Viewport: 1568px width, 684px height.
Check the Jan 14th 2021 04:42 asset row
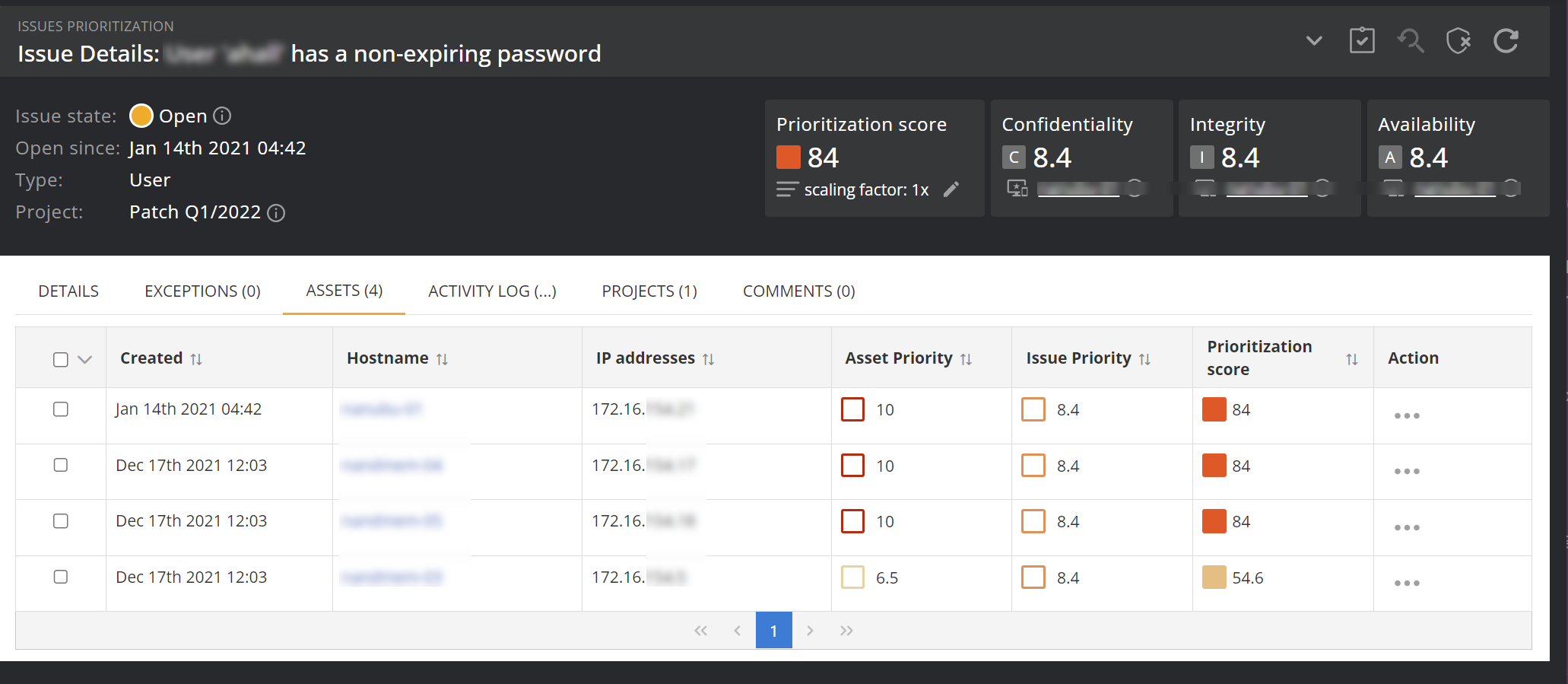tap(61, 409)
